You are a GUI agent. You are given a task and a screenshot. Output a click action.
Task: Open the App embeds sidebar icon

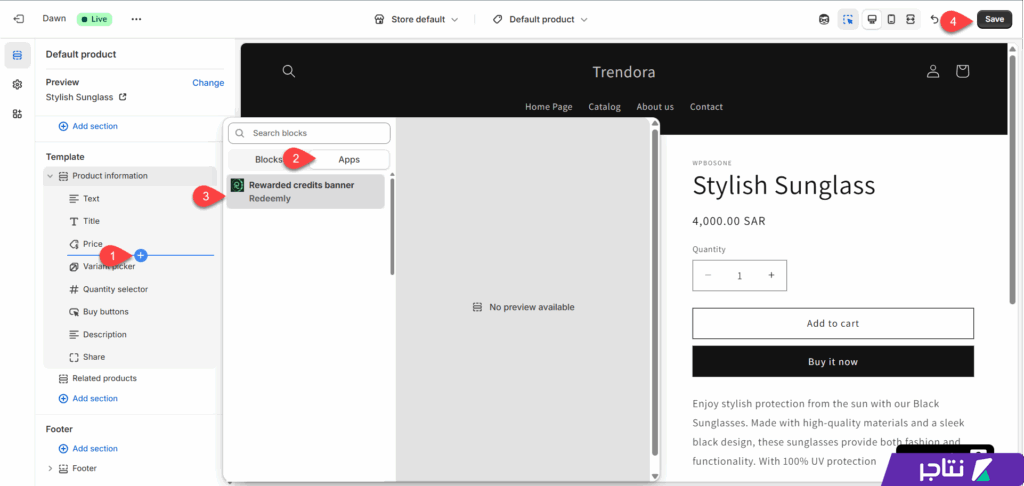18,114
